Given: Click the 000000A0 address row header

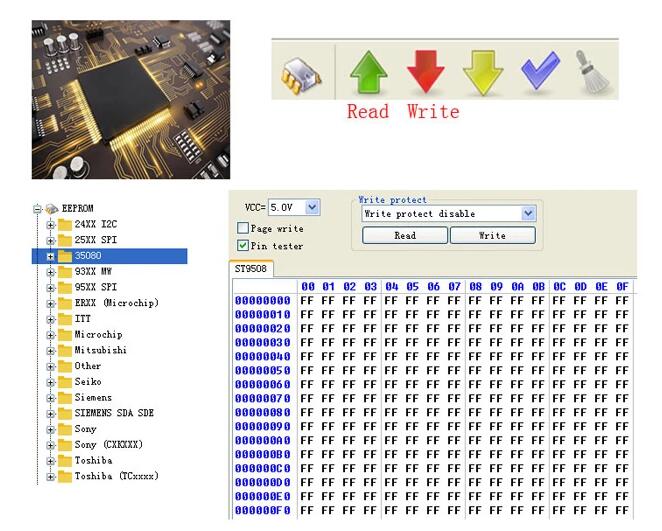Looking at the screenshot, I should [263, 440].
